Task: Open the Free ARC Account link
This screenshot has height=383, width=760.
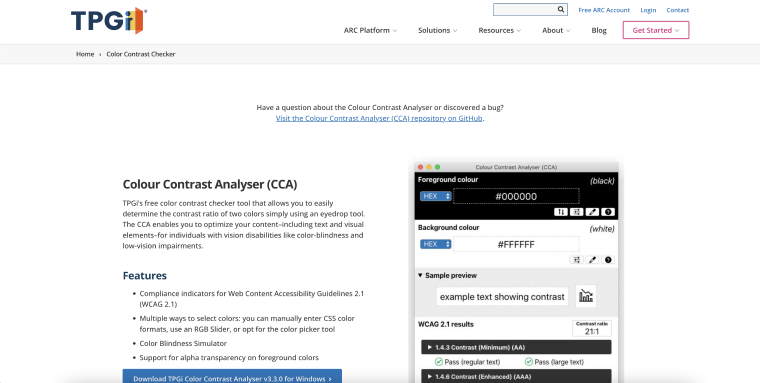Action: point(604,10)
